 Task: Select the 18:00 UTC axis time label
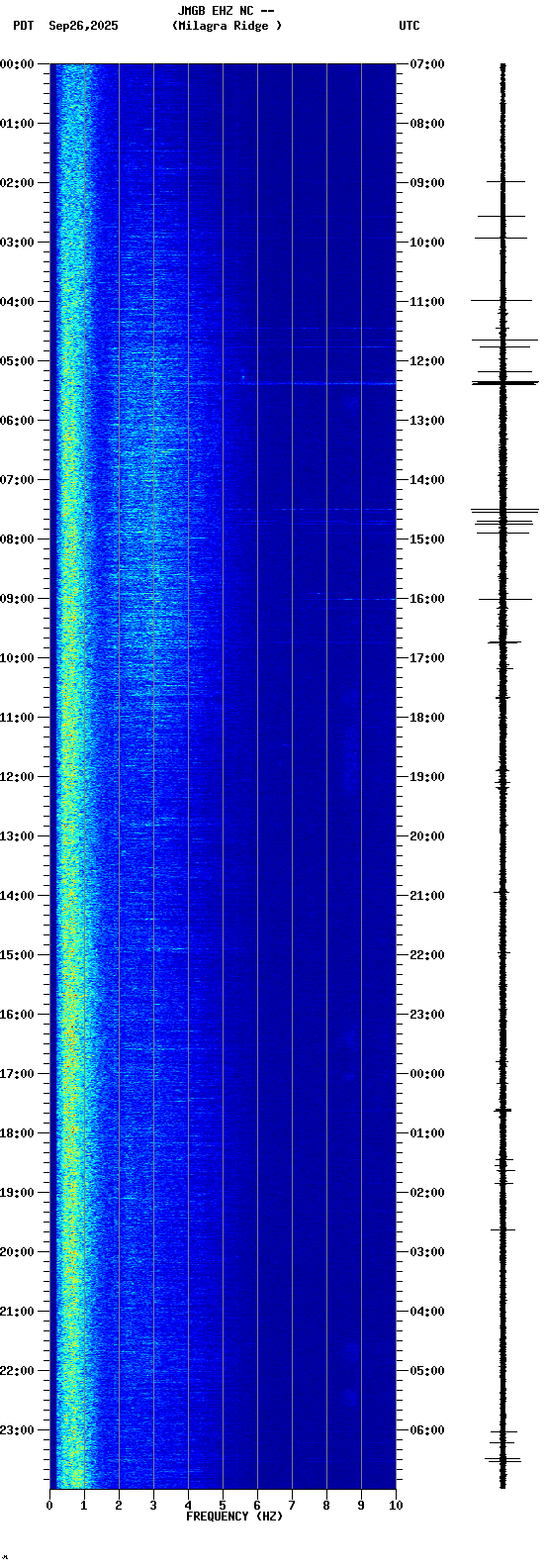click(x=426, y=718)
